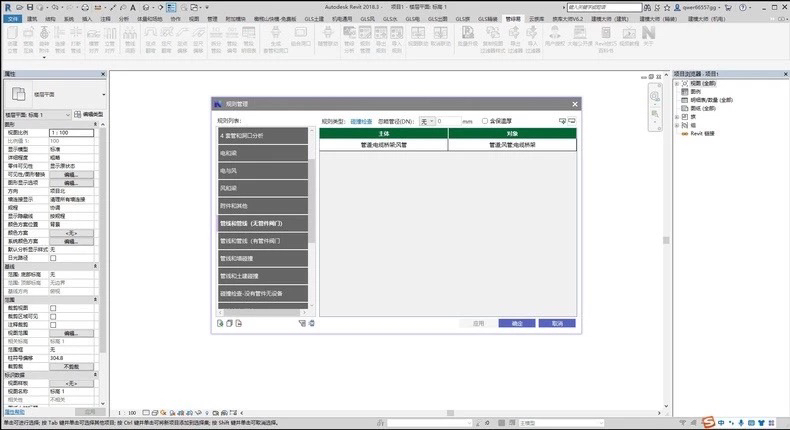The height and width of the screenshot is (430, 790).
Task: Click the filter icon below the rule list
Action: pyautogui.click(x=301, y=323)
